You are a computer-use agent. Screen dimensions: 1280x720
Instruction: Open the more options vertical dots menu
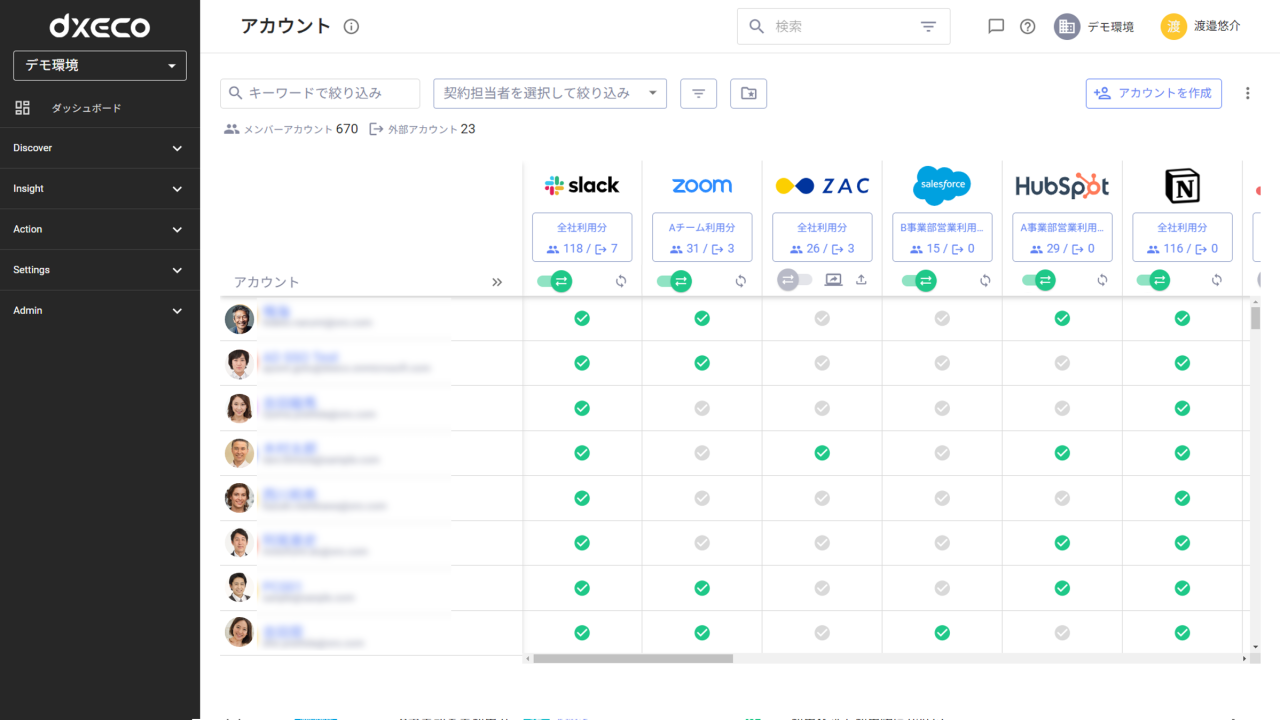tap(1247, 93)
